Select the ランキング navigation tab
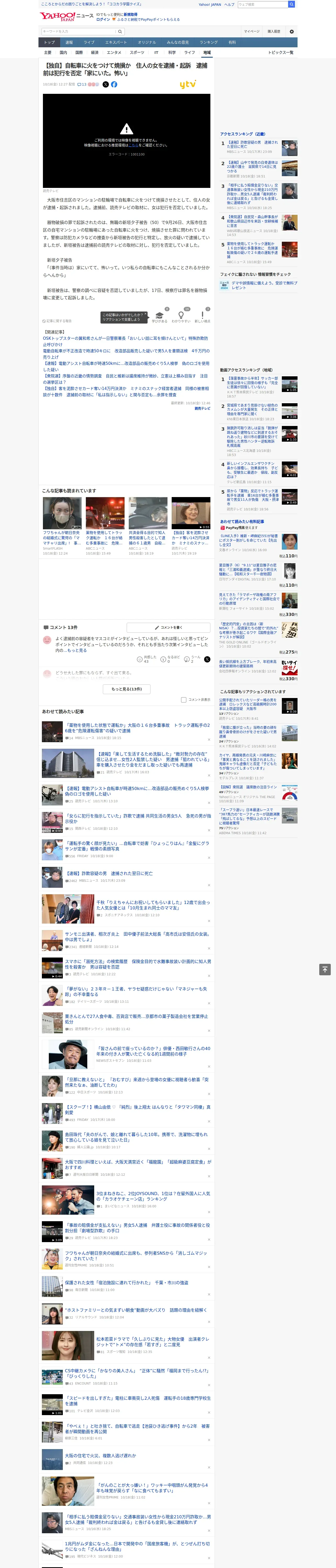Viewport: 336px width, 1568px height. [209, 43]
